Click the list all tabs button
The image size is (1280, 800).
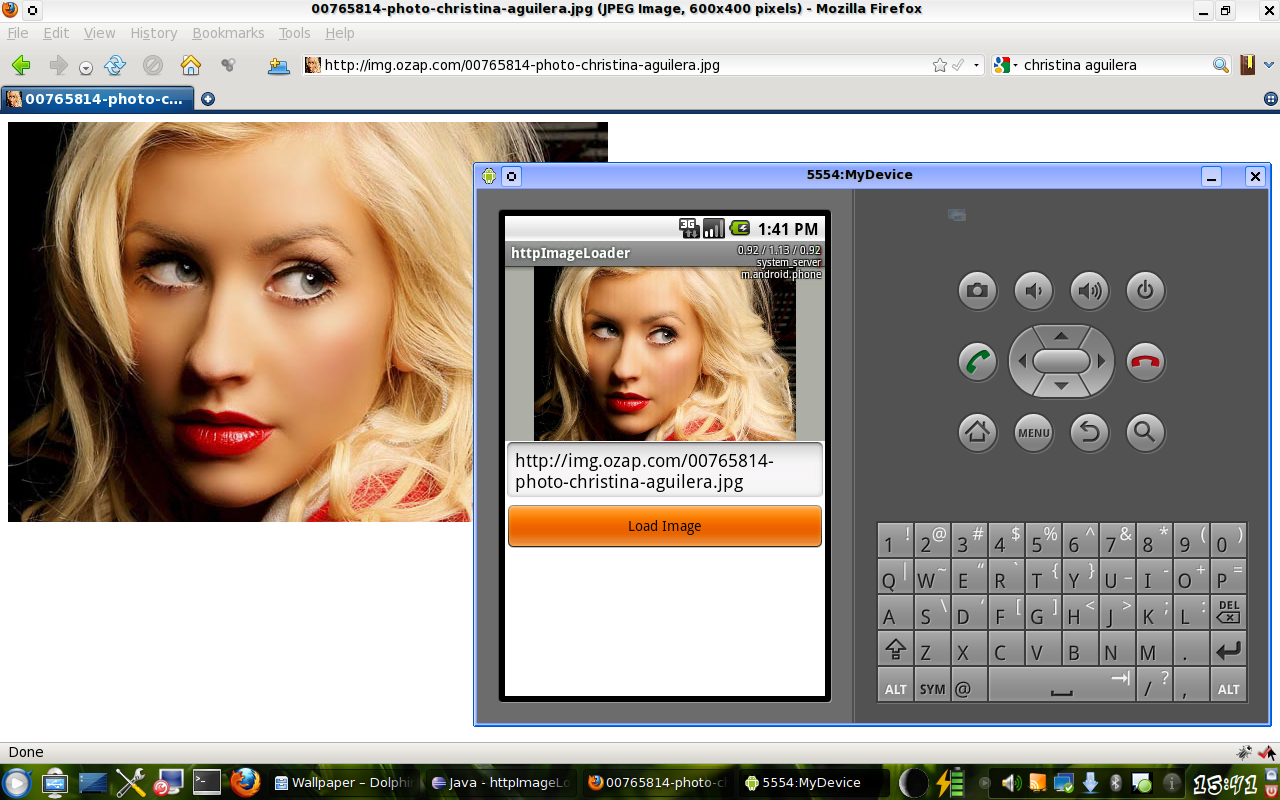click(x=1270, y=99)
